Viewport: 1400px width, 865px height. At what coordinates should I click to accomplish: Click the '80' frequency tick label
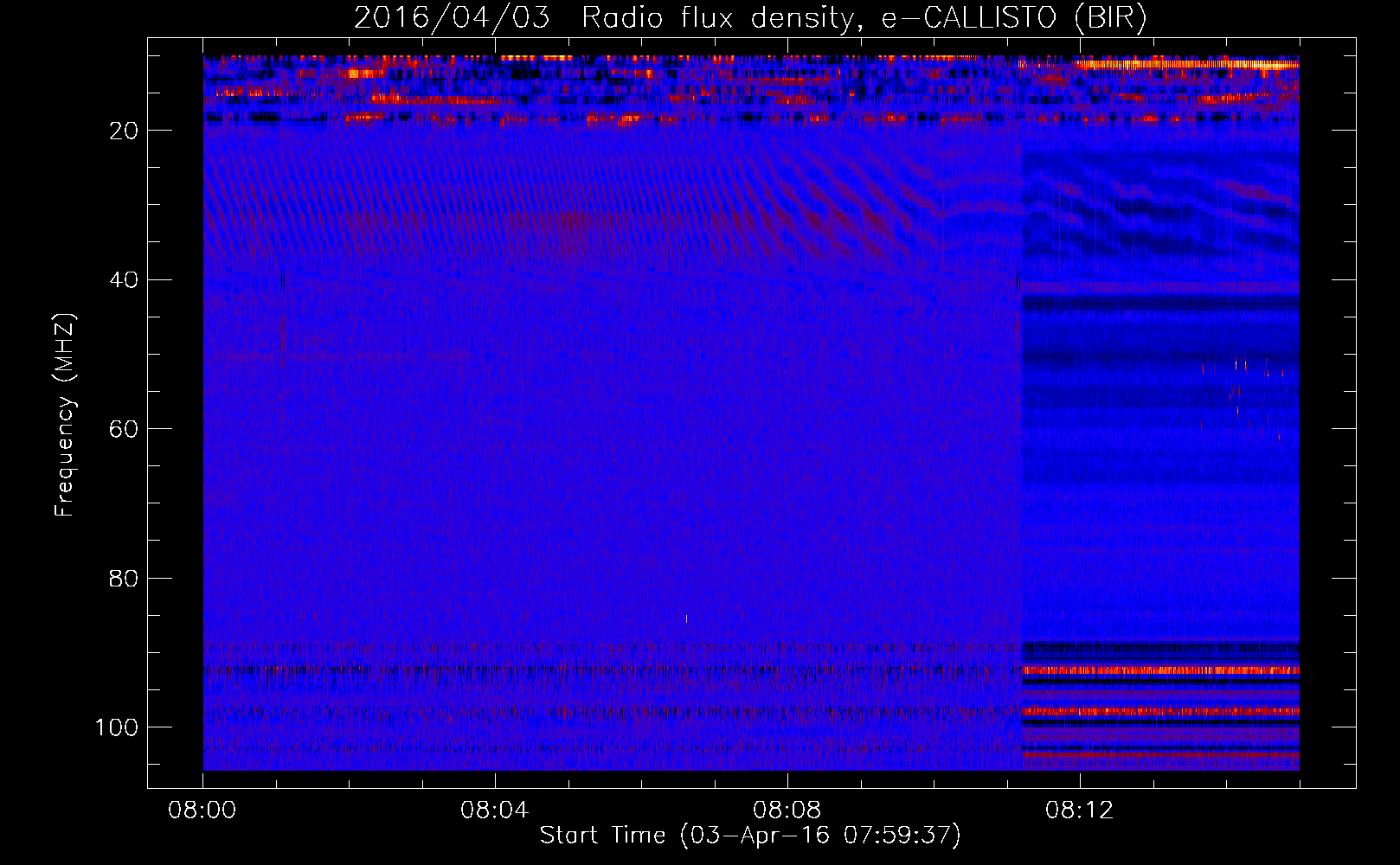tap(124, 579)
